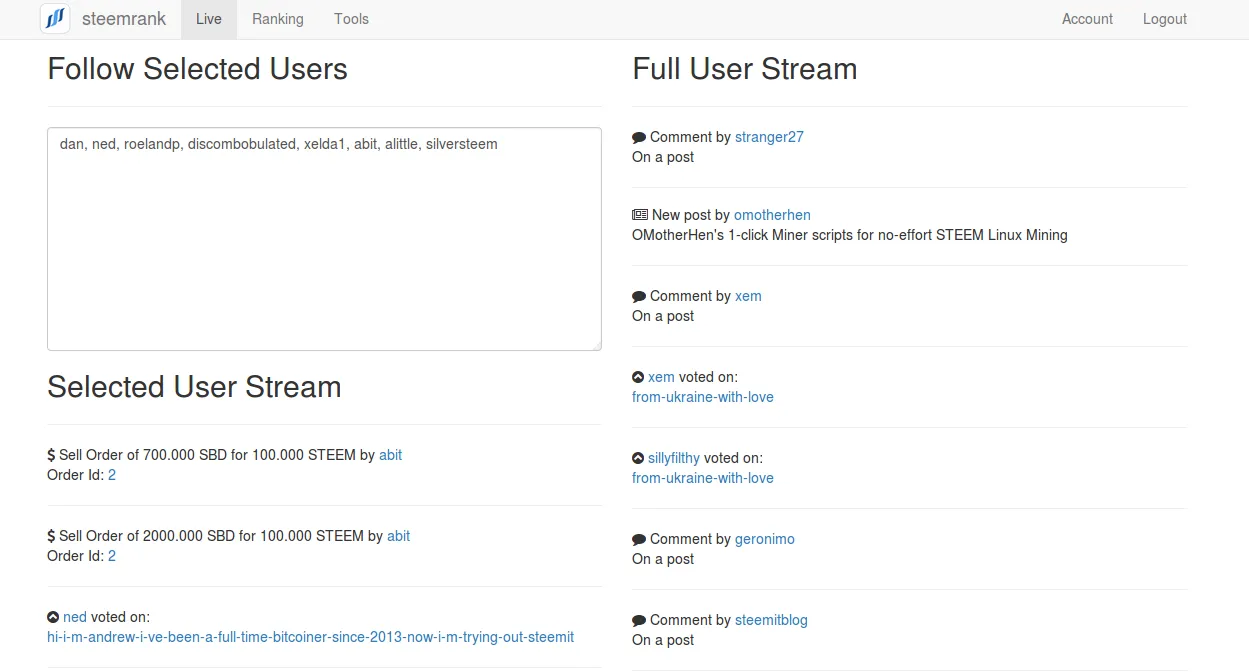Click 'On a post' under geronimo comment
This screenshot has width=1249, height=672.
(x=663, y=559)
